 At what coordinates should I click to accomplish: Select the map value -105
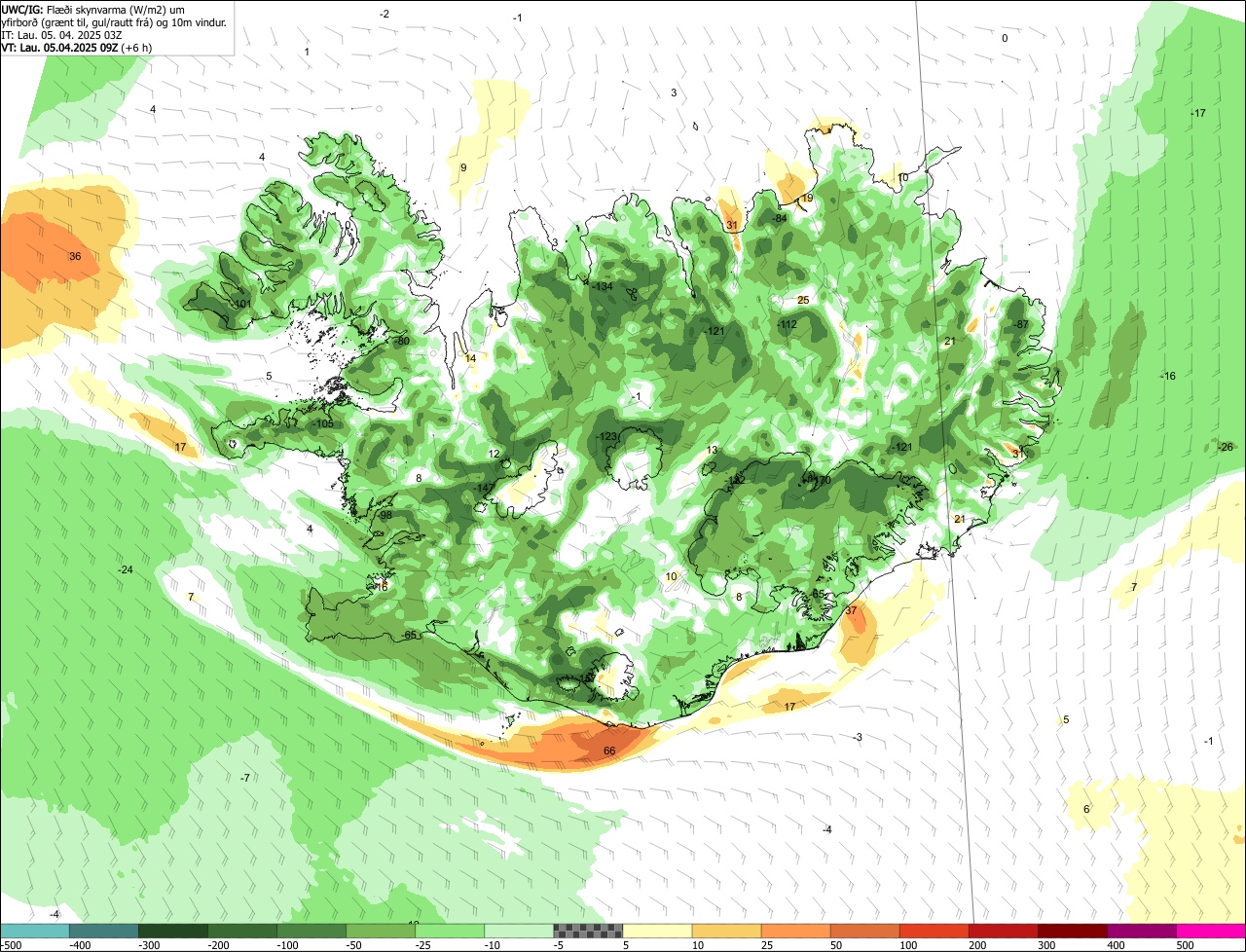(x=324, y=424)
